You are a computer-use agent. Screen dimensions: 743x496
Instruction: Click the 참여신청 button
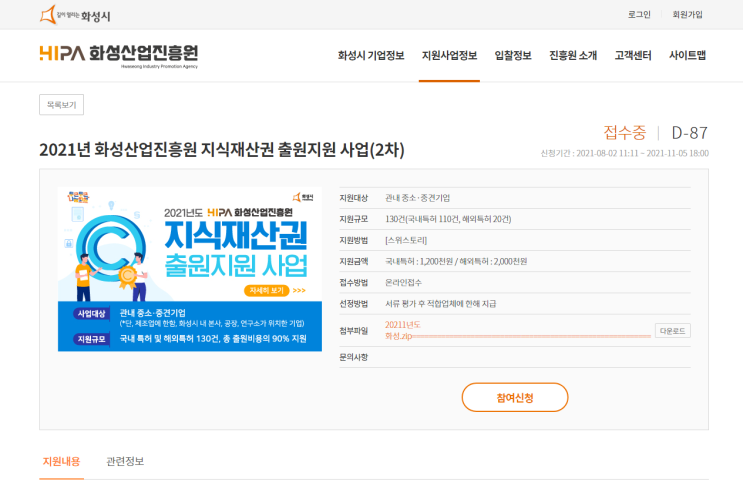[515, 397]
